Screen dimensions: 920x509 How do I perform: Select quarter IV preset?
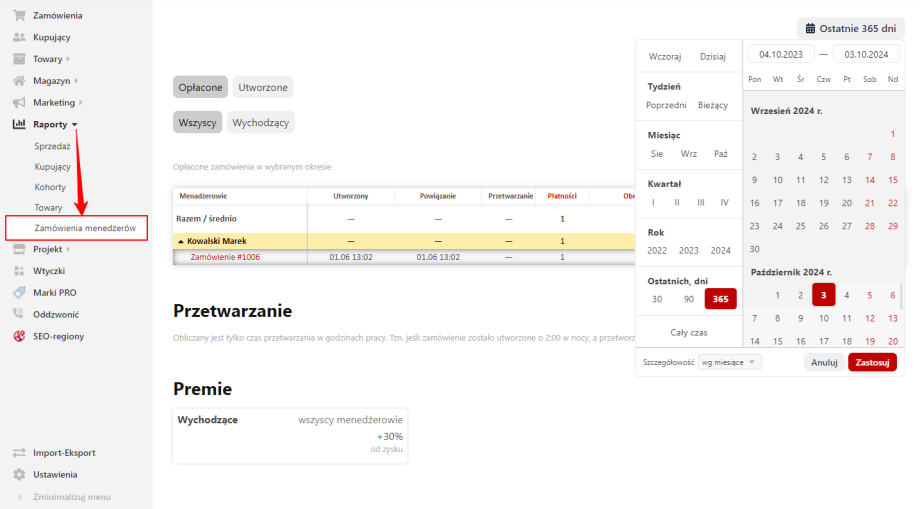(x=725, y=202)
